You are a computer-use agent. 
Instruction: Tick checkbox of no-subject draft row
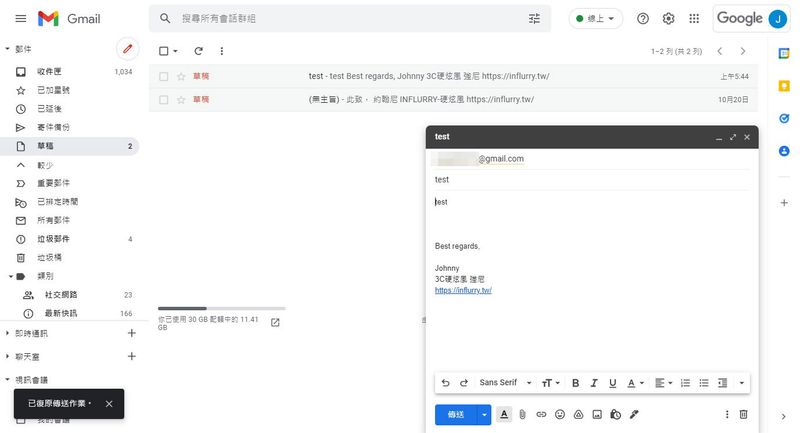coord(164,99)
